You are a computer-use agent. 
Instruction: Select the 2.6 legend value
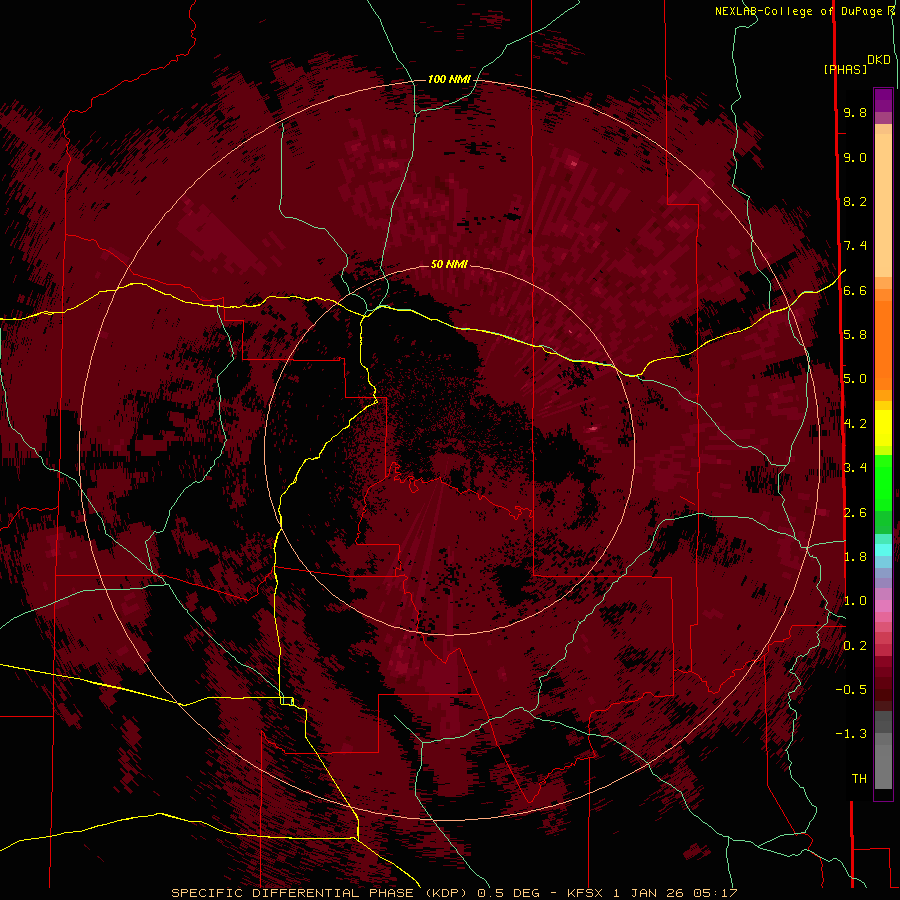tap(855, 513)
